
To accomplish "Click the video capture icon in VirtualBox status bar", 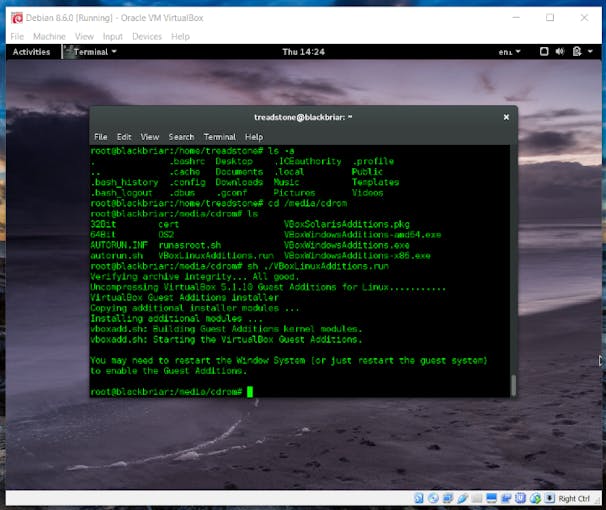I will tap(506, 498).
